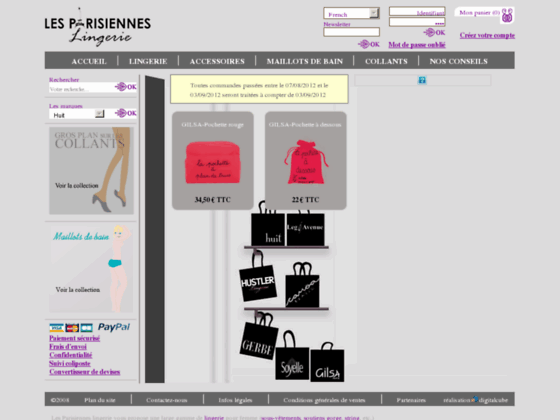Open Mon panier cart link
The width and height of the screenshot is (560, 420).
pos(479,12)
